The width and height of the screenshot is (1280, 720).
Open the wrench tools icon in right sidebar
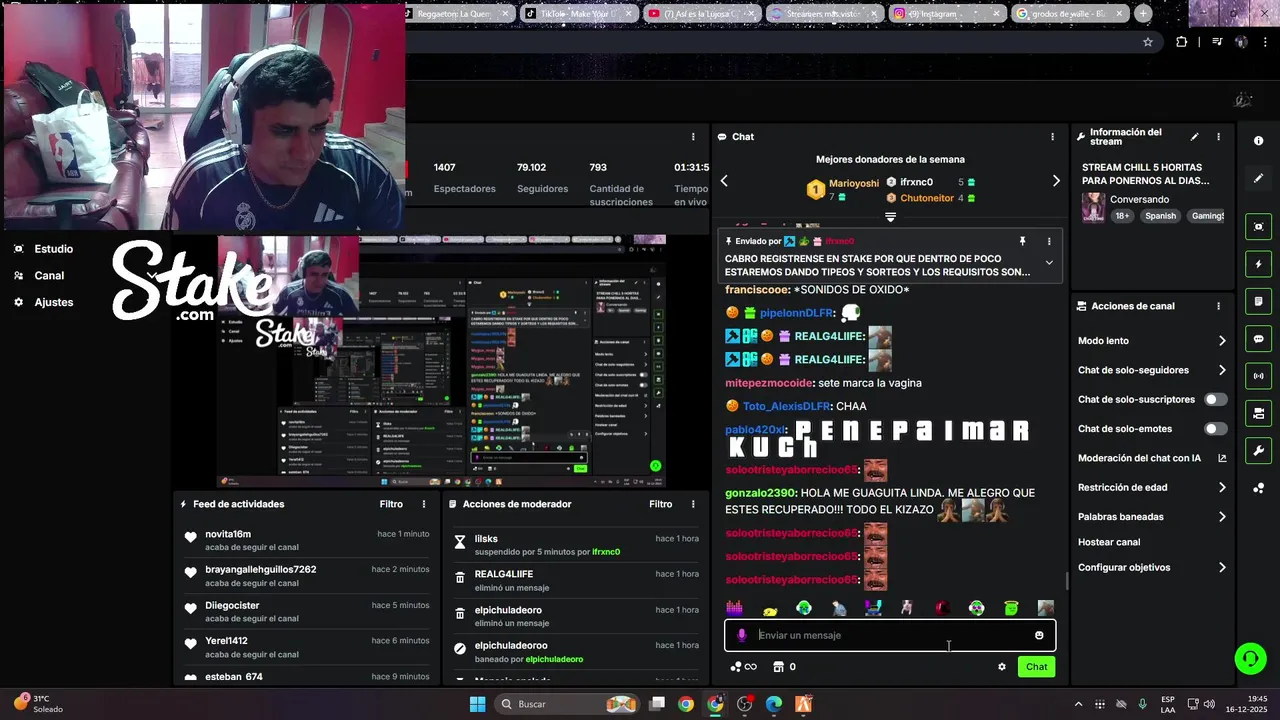click(1258, 451)
